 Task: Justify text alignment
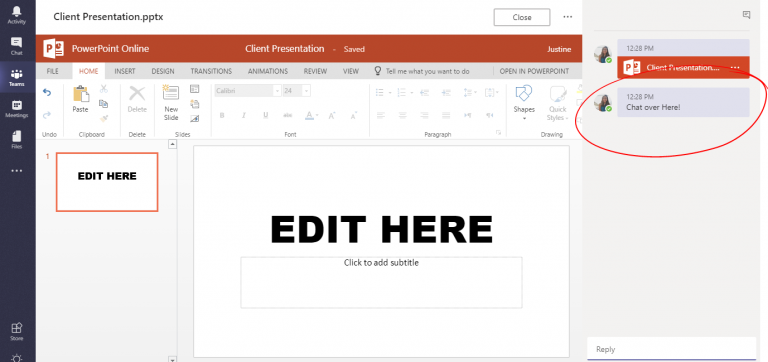click(446, 115)
